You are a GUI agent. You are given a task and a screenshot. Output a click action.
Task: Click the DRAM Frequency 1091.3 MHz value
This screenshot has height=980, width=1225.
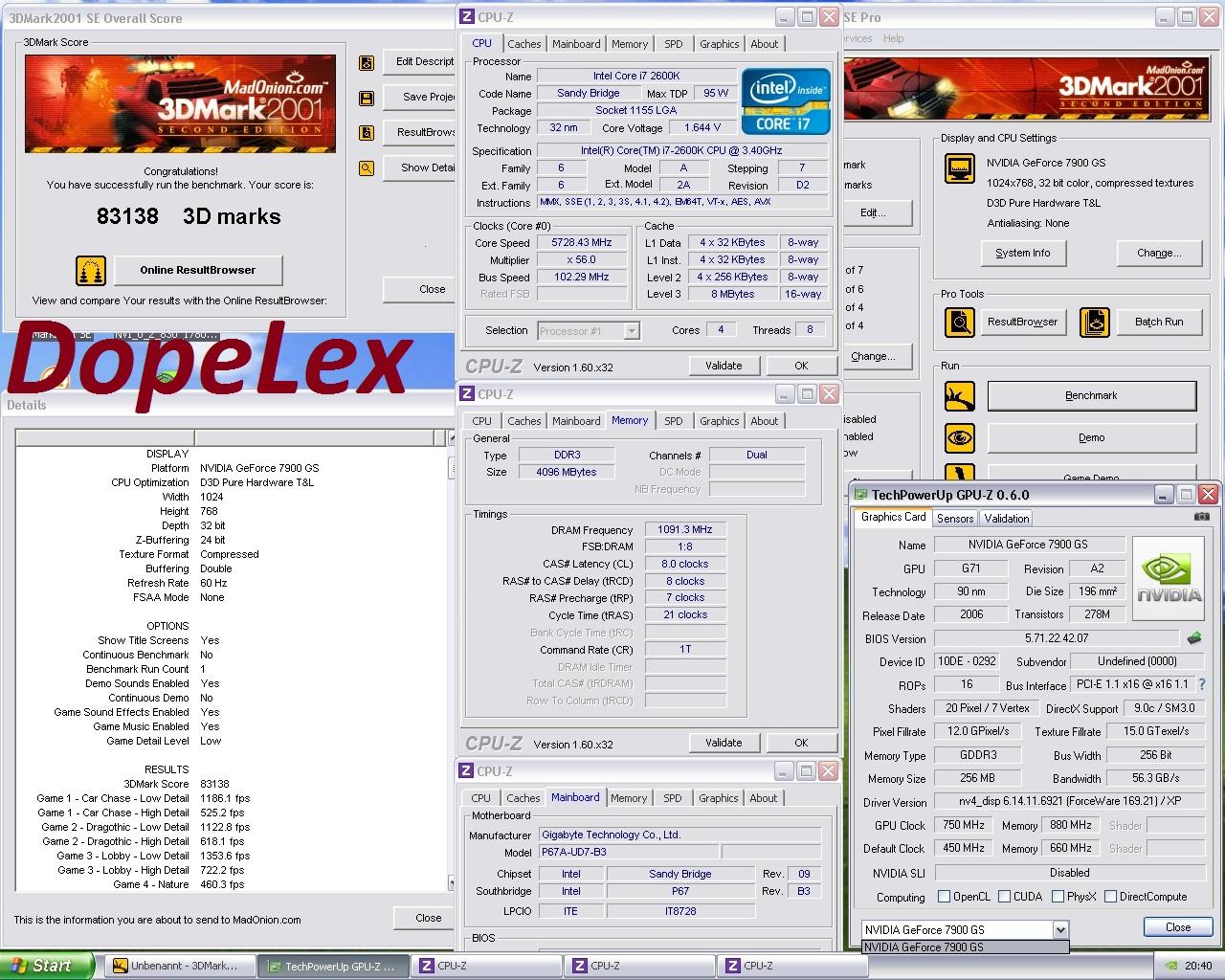[x=685, y=529]
